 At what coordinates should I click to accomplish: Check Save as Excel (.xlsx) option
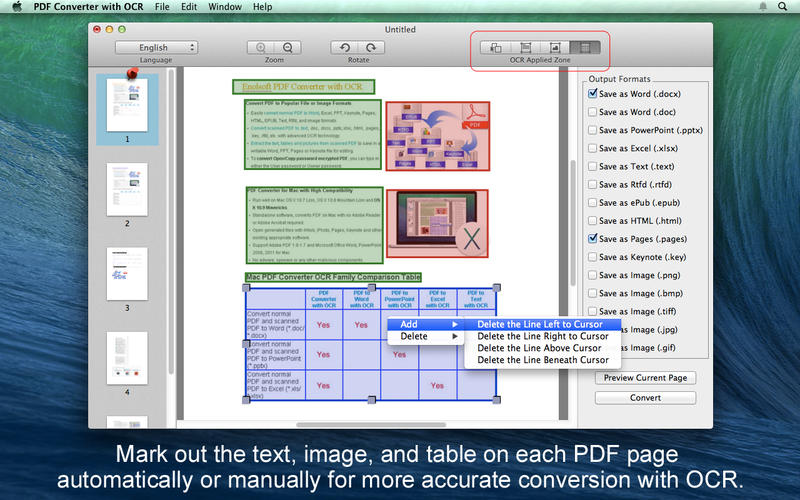(594, 148)
